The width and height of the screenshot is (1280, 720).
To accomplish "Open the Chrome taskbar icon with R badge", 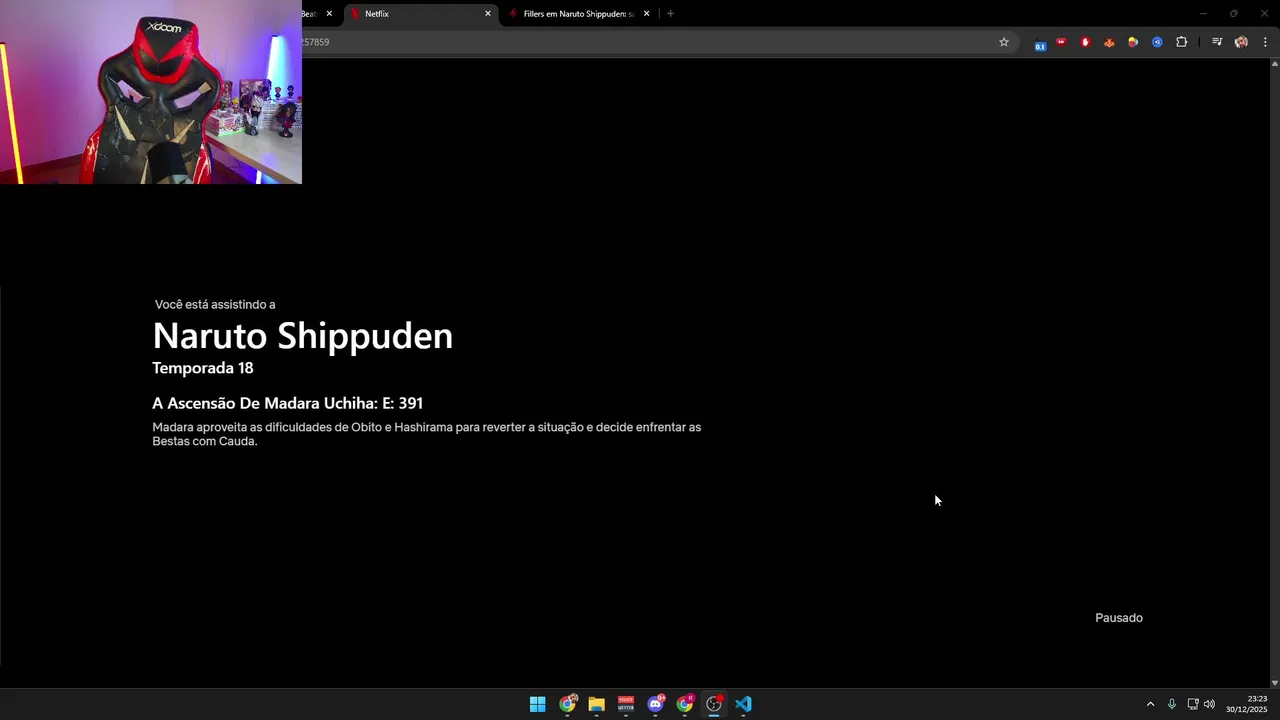I will (x=685, y=704).
